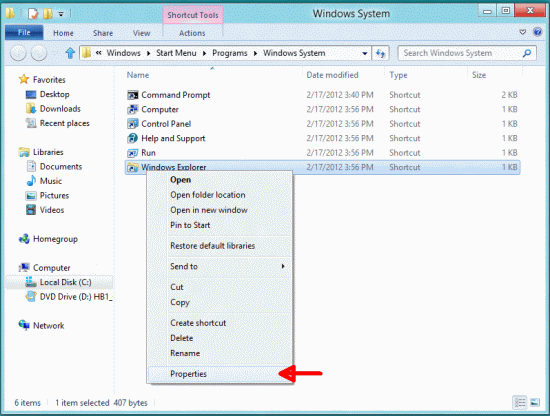Select Restore default libraries
This screenshot has width=550, height=416.
click(x=220, y=246)
